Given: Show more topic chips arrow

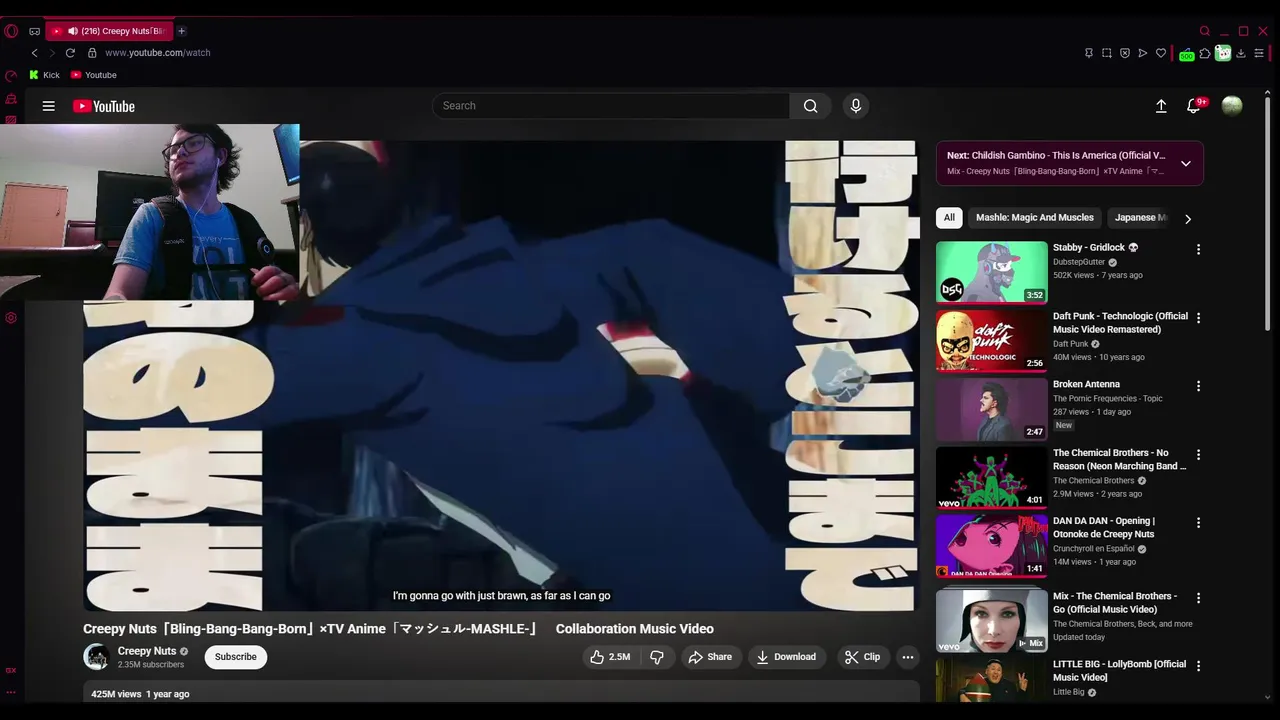Looking at the screenshot, I should (x=1188, y=218).
